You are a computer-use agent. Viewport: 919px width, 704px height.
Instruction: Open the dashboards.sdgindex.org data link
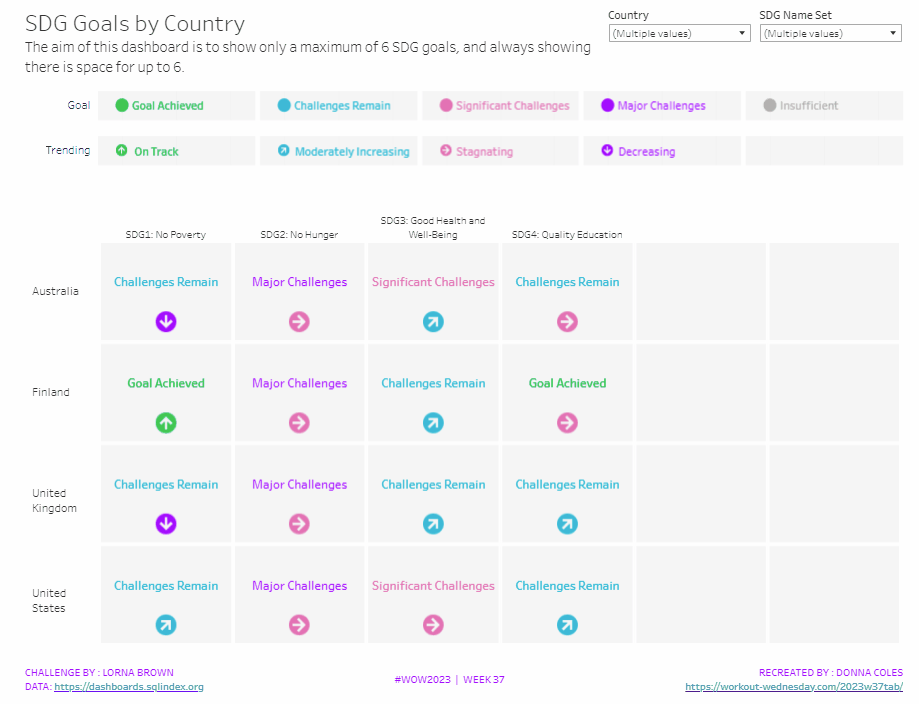point(128,687)
